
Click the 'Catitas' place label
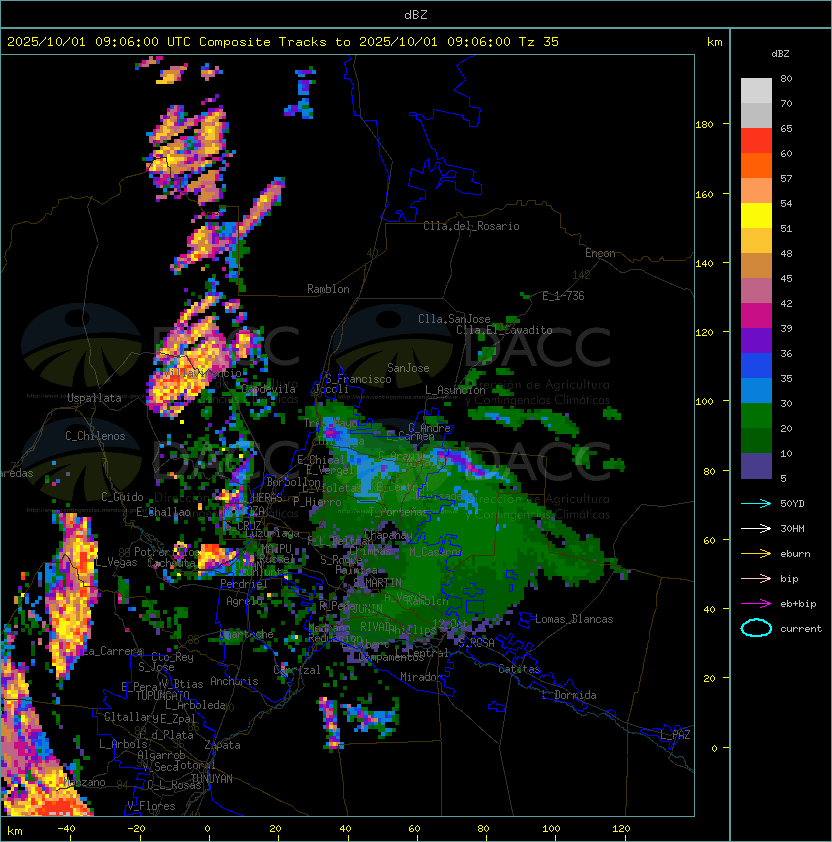tap(519, 669)
